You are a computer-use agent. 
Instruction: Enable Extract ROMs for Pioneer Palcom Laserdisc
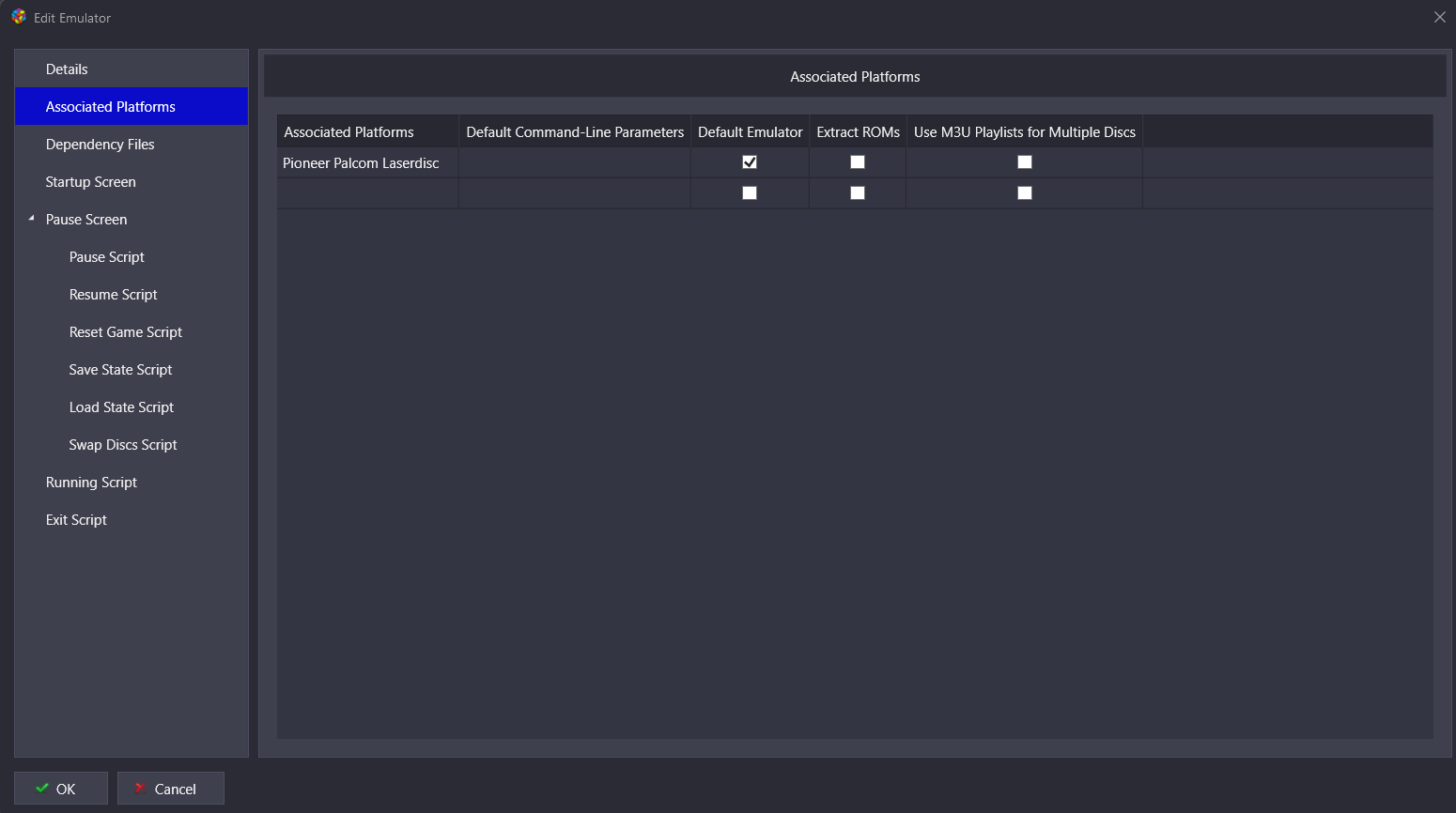(858, 162)
